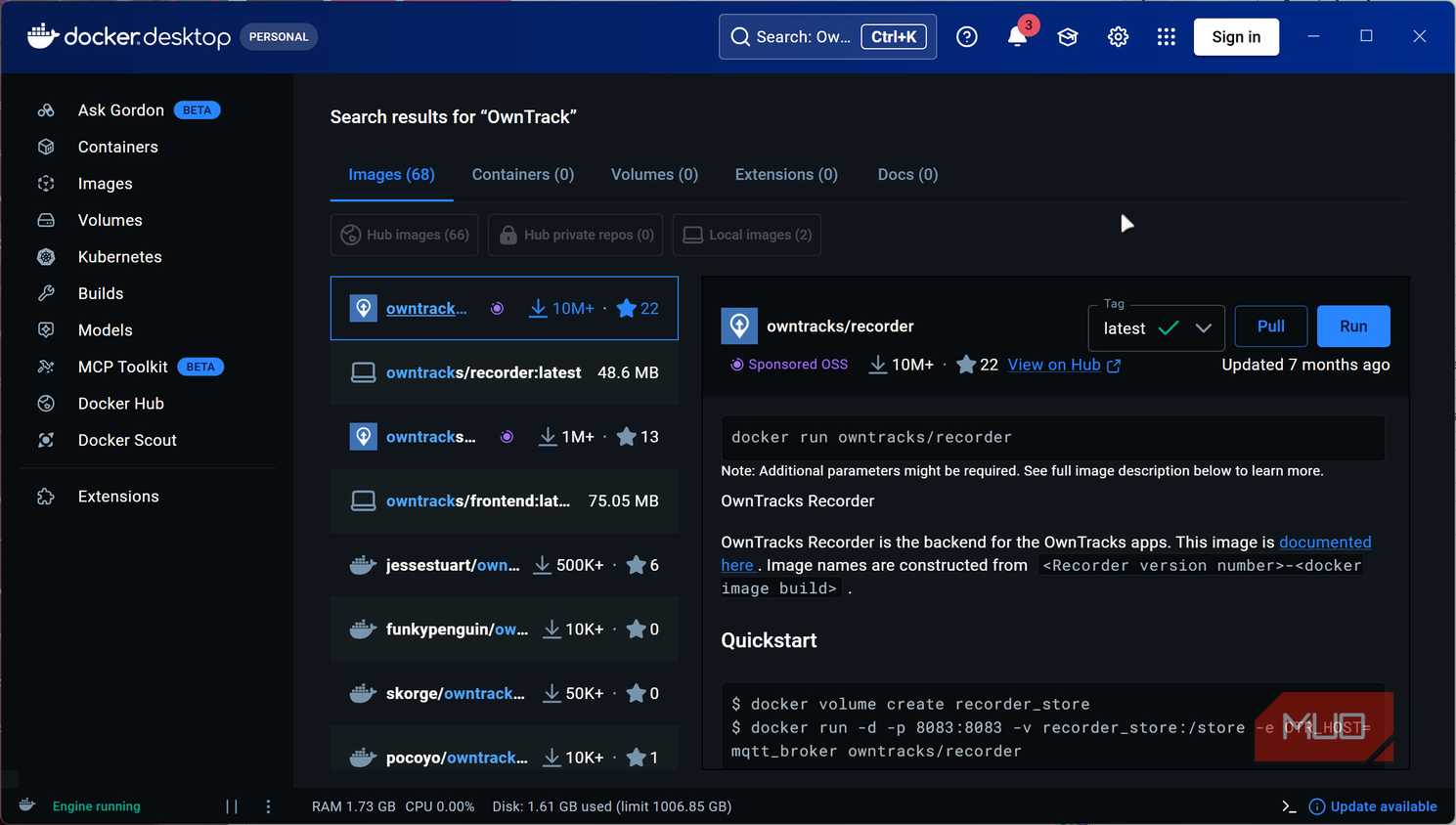Open the Volumes section
This screenshot has height=825, width=1456.
(x=110, y=220)
